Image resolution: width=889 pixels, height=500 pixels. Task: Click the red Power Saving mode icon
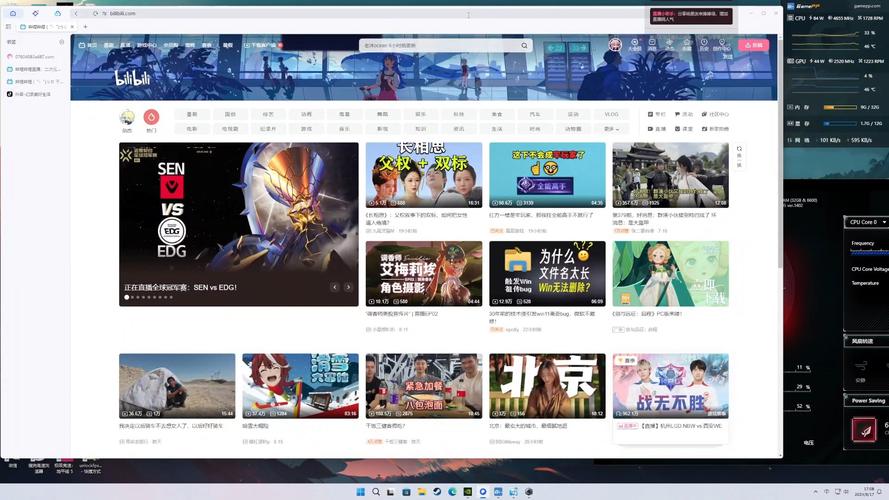[864, 429]
